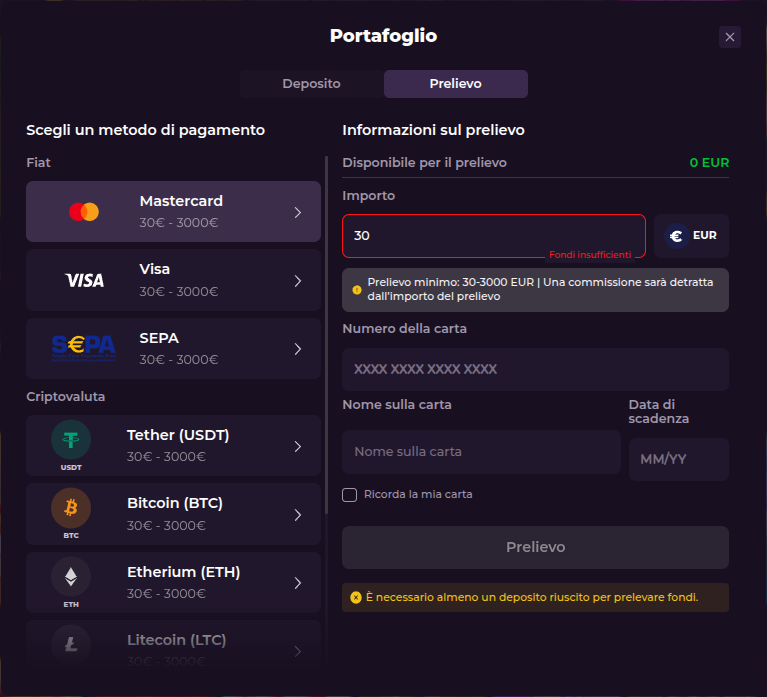Switch to the Deposito tab

click(311, 84)
